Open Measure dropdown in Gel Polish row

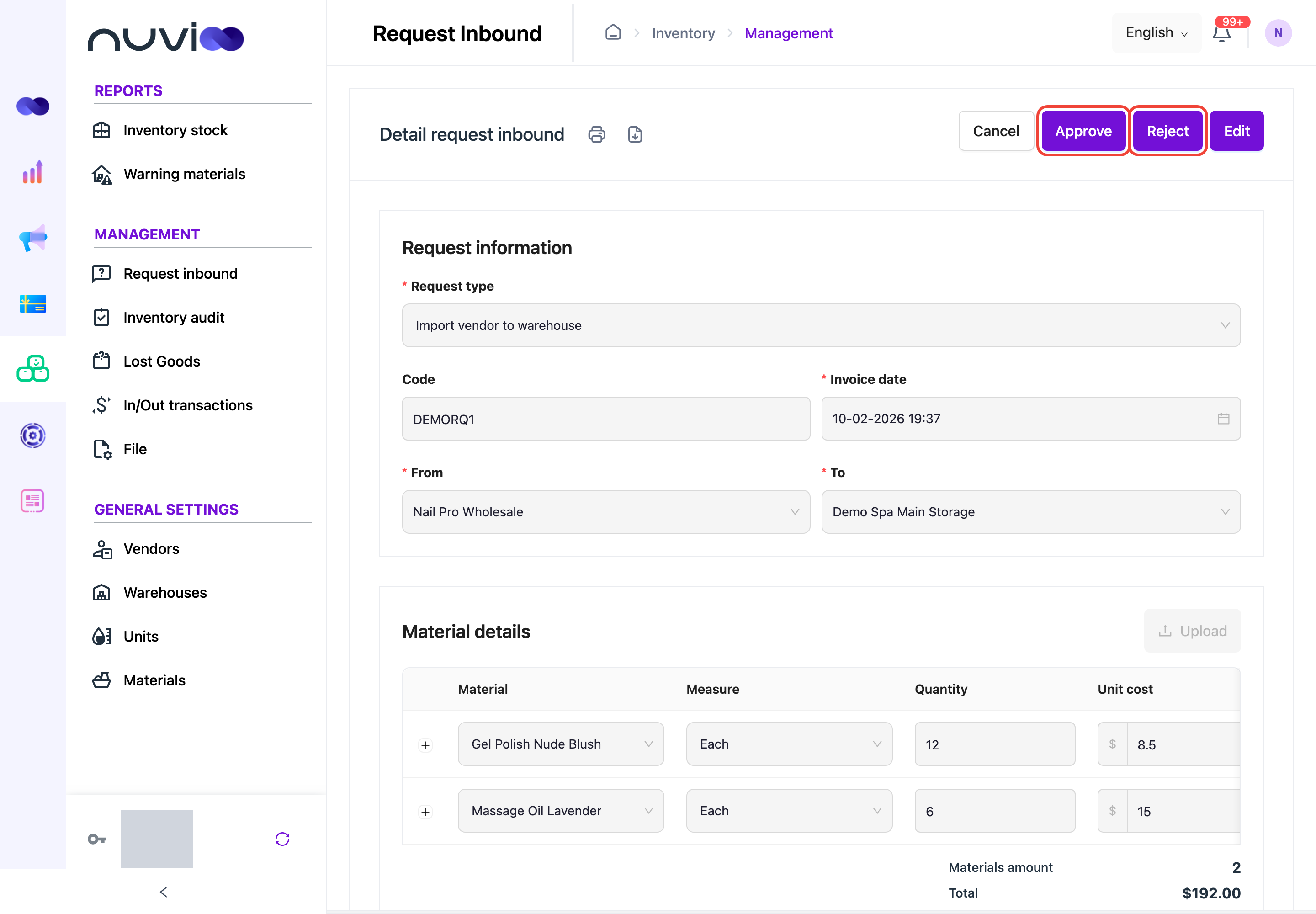click(x=789, y=744)
